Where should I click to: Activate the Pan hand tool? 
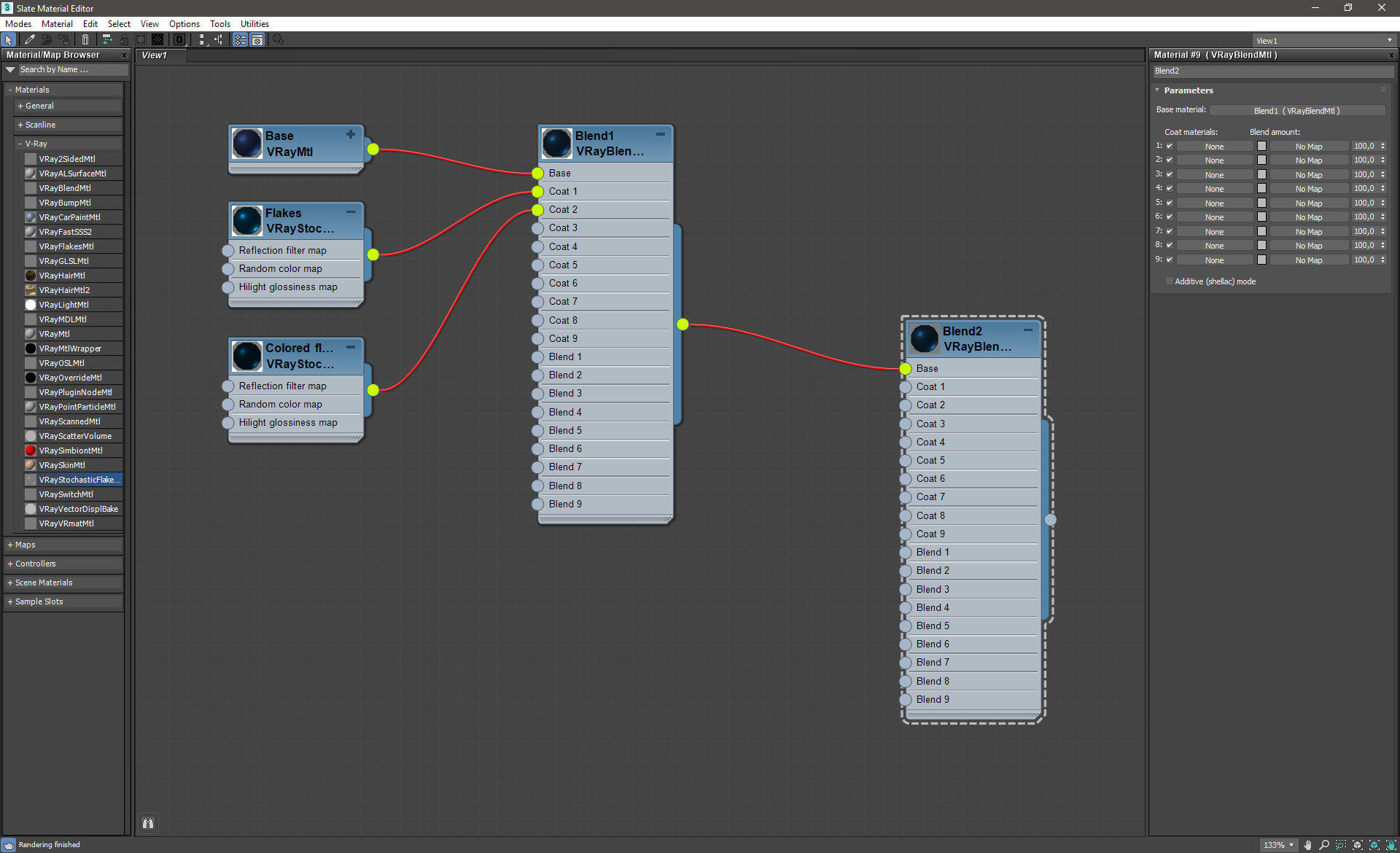click(1308, 845)
